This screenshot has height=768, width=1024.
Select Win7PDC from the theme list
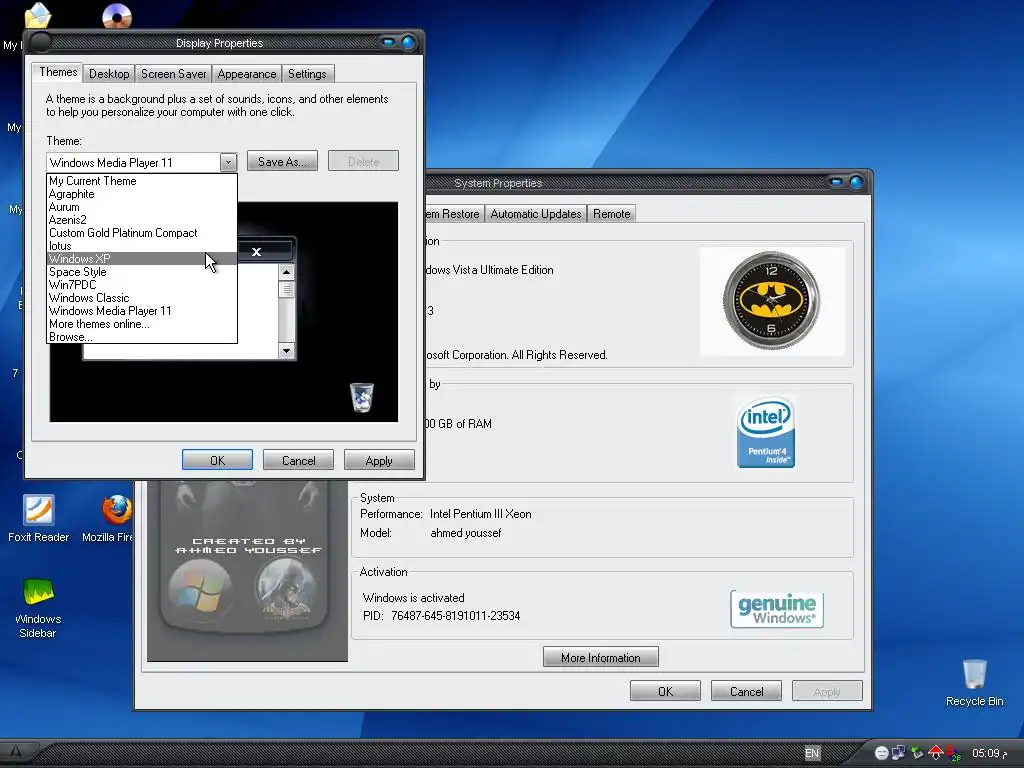142,285
